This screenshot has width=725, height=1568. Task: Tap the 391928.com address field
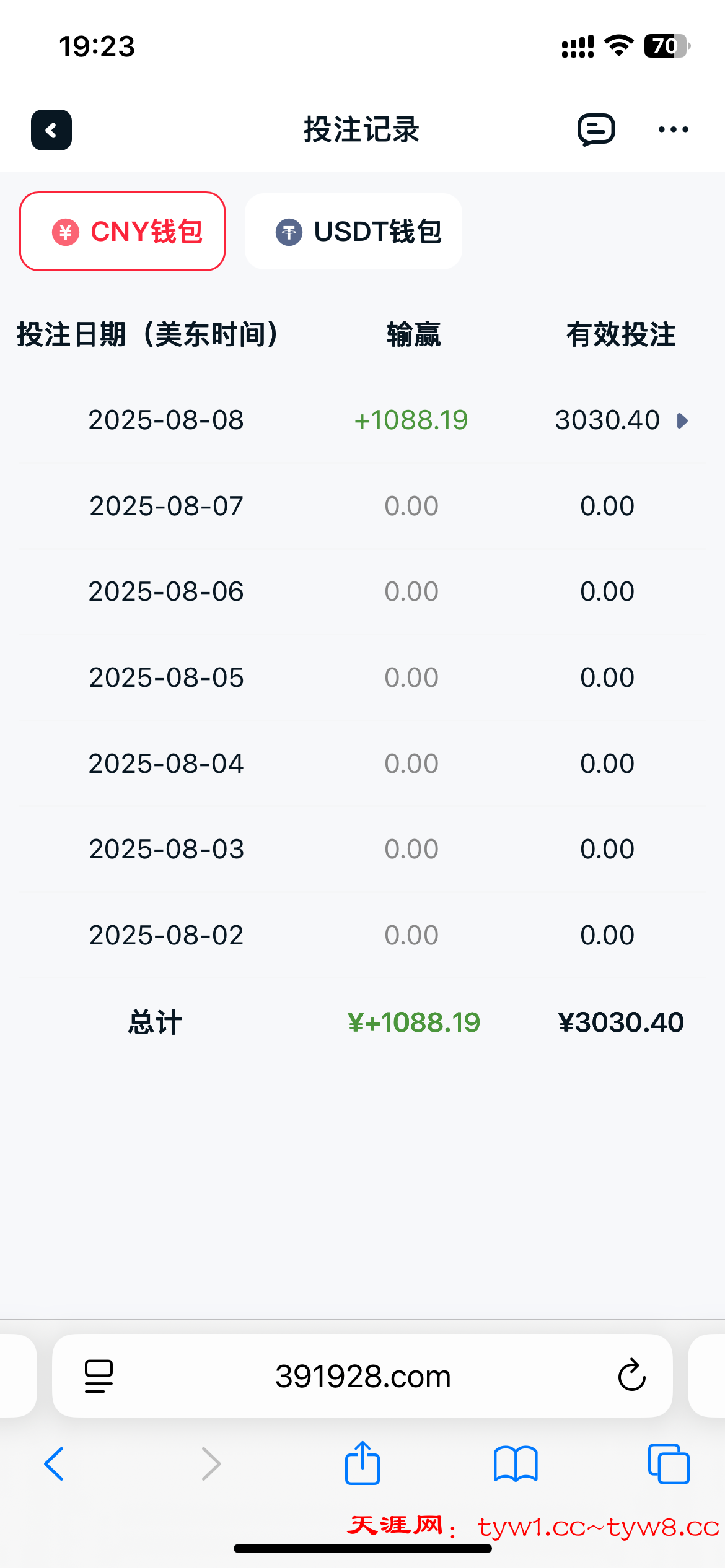[362, 1376]
